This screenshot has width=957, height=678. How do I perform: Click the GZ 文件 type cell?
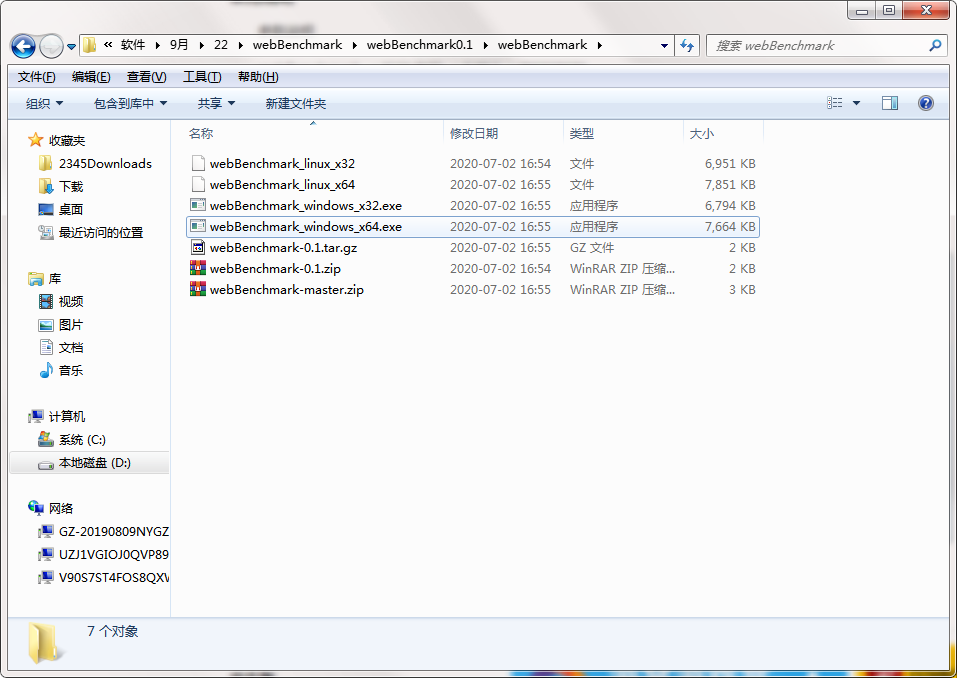(591, 248)
